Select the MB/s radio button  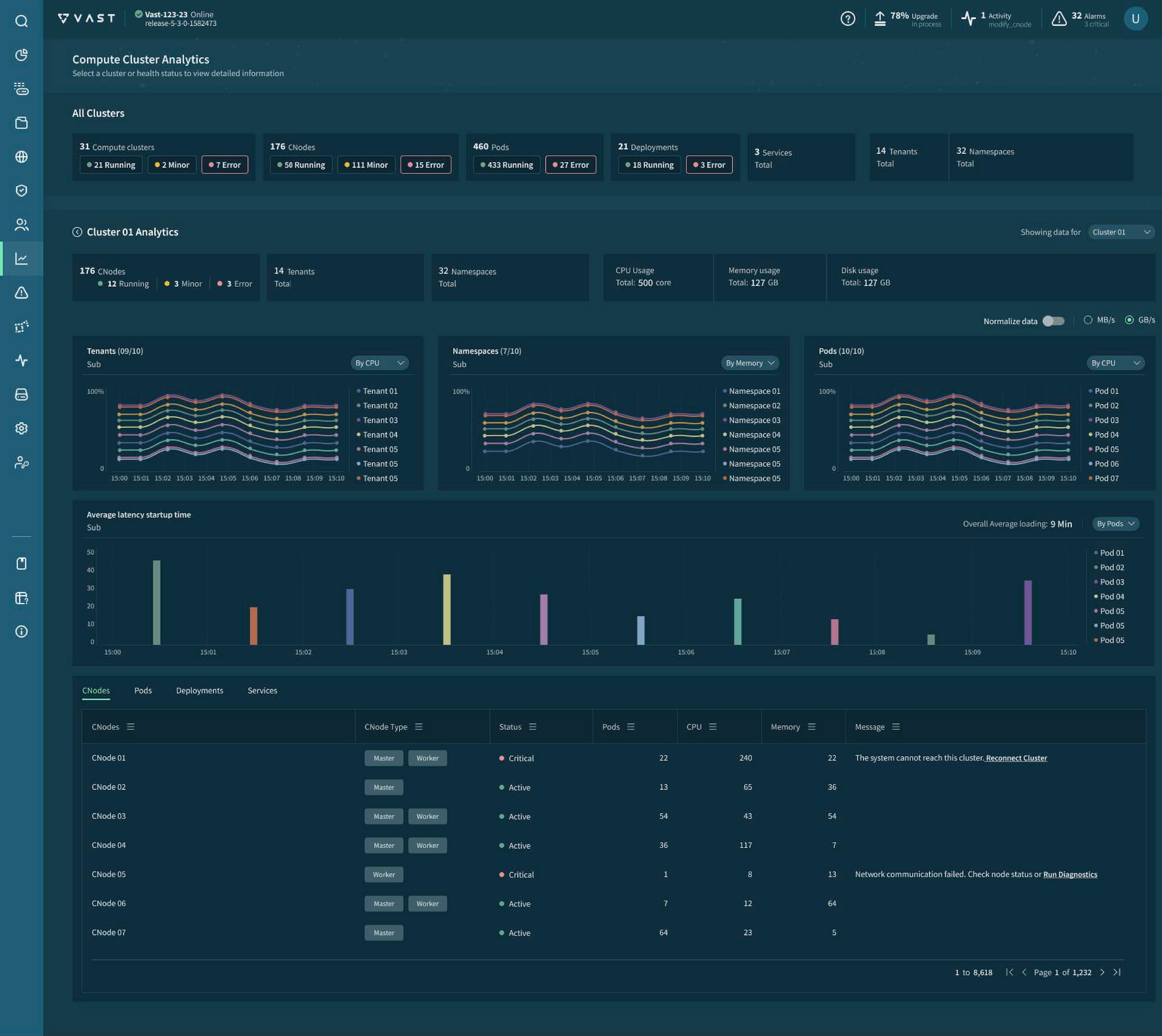click(x=1088, y=320)
